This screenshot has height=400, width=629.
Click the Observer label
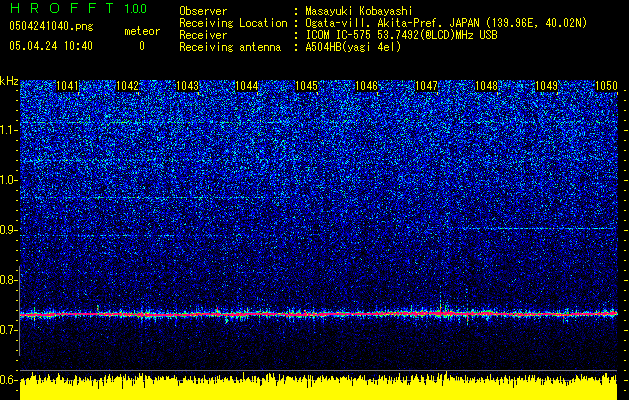pyautogui.click(x=203, y=11)
